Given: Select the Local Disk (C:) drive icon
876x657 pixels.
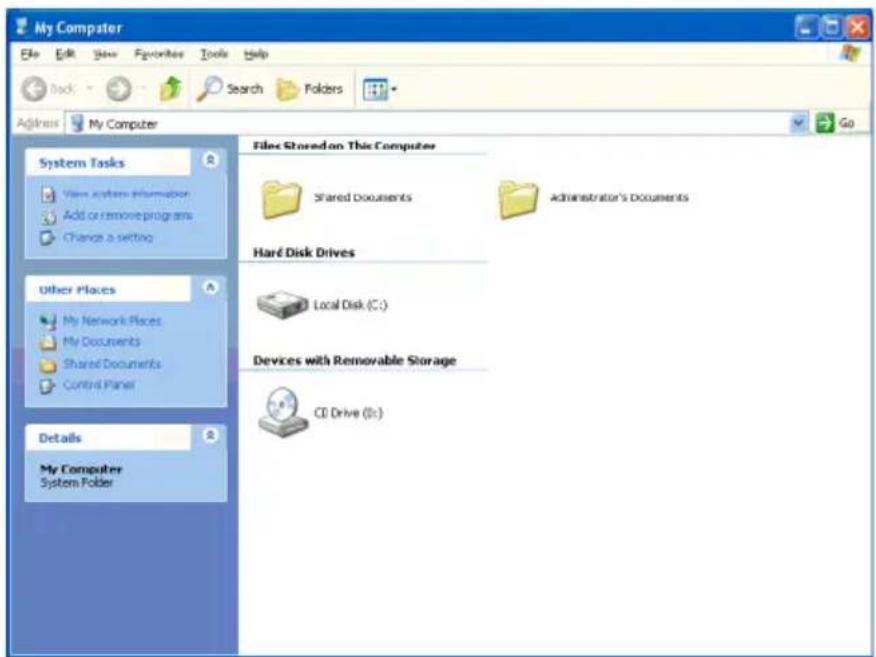Looking at the screenshot, I should coord(282,304).
